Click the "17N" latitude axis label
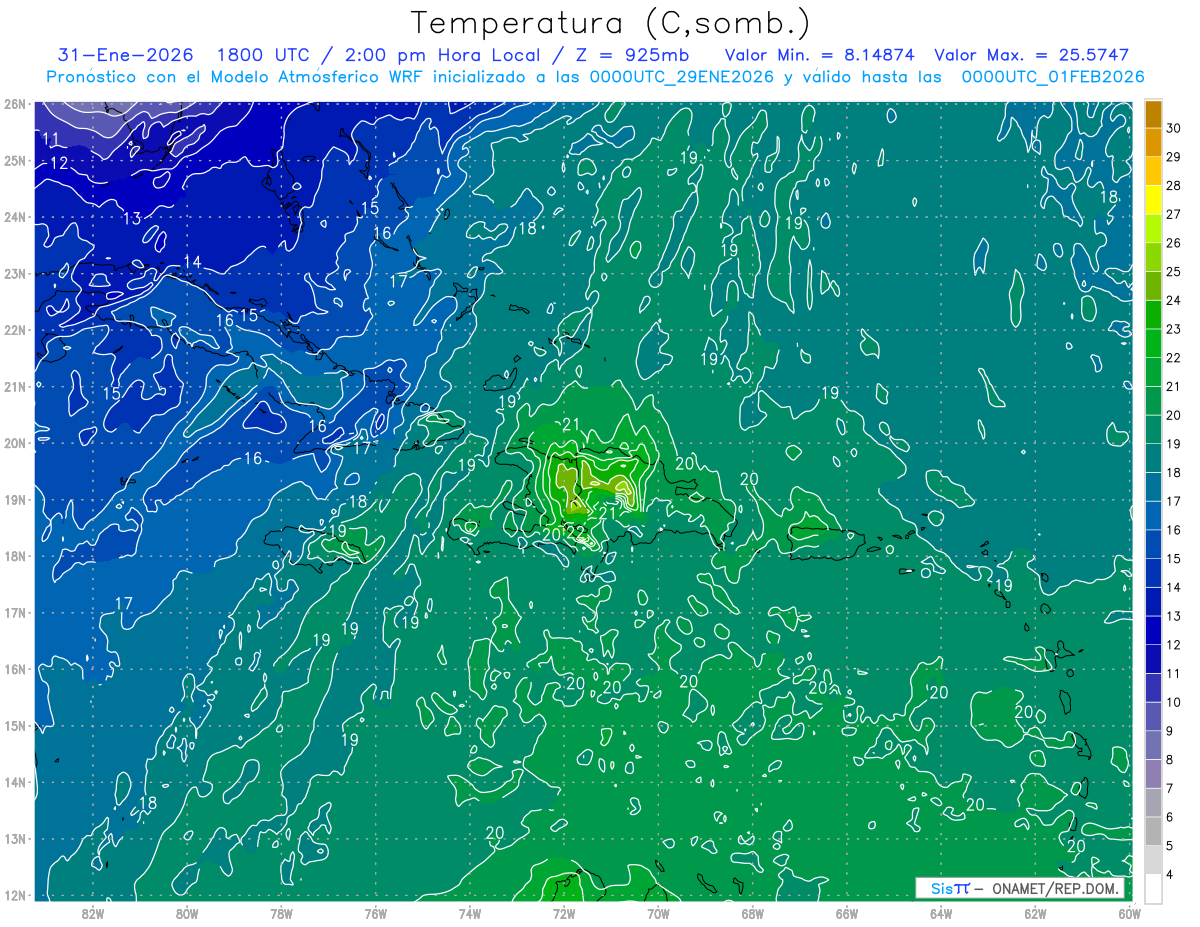Image resolution: width=1200 pixels, height=927 pixels. point(14,612)
